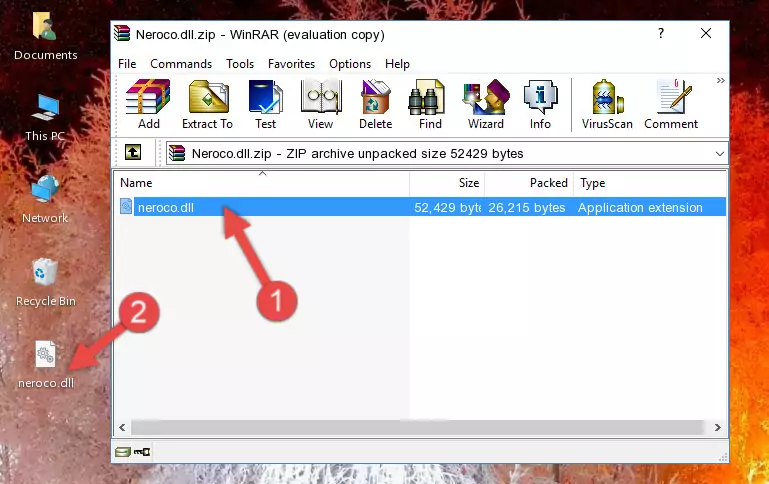The height and width of the screenshot is (484, 769).
Task: Click the left arrow of horizontal scrollbar
Action: click(123, 427)
